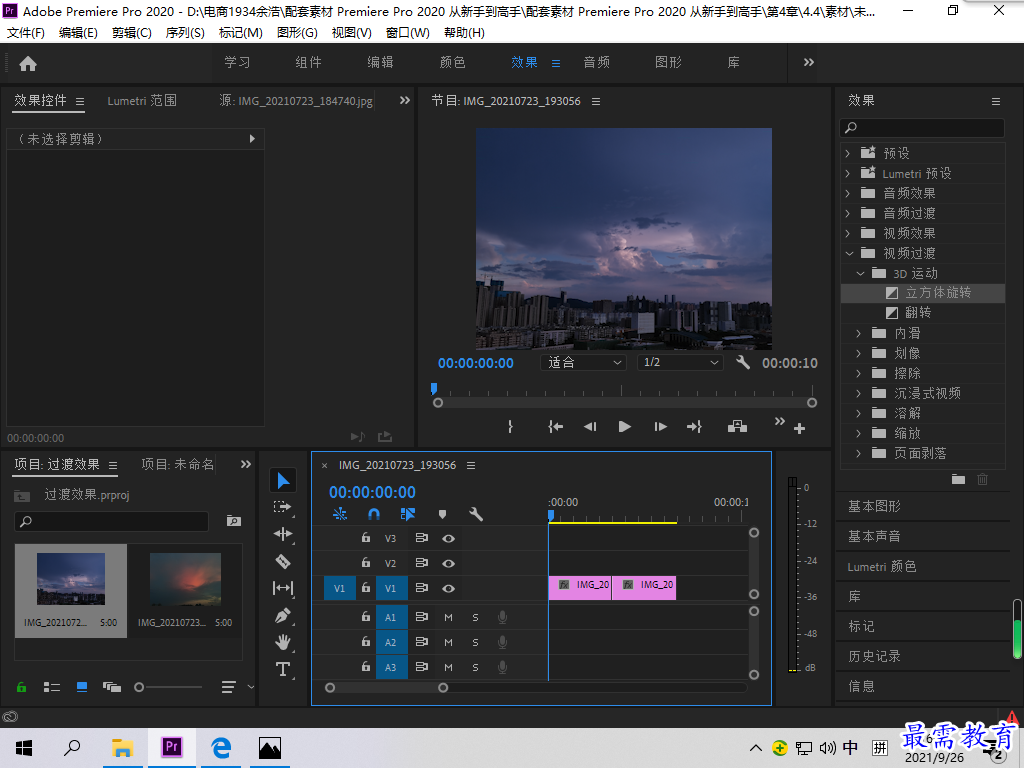Viewport: 1024px width, 768px height.
Task: Expand the 溶解 folder
Action: (x=859, y=413)
